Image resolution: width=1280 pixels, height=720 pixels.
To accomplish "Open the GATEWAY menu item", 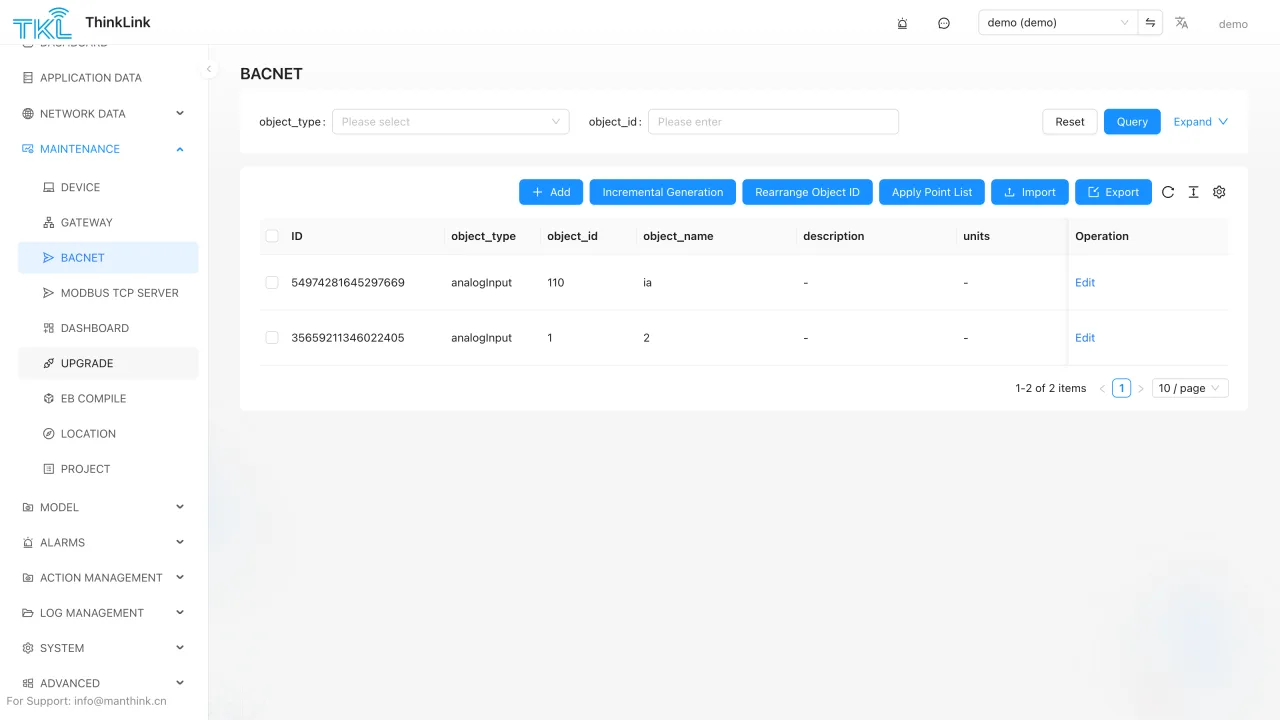I will point(108,222).
